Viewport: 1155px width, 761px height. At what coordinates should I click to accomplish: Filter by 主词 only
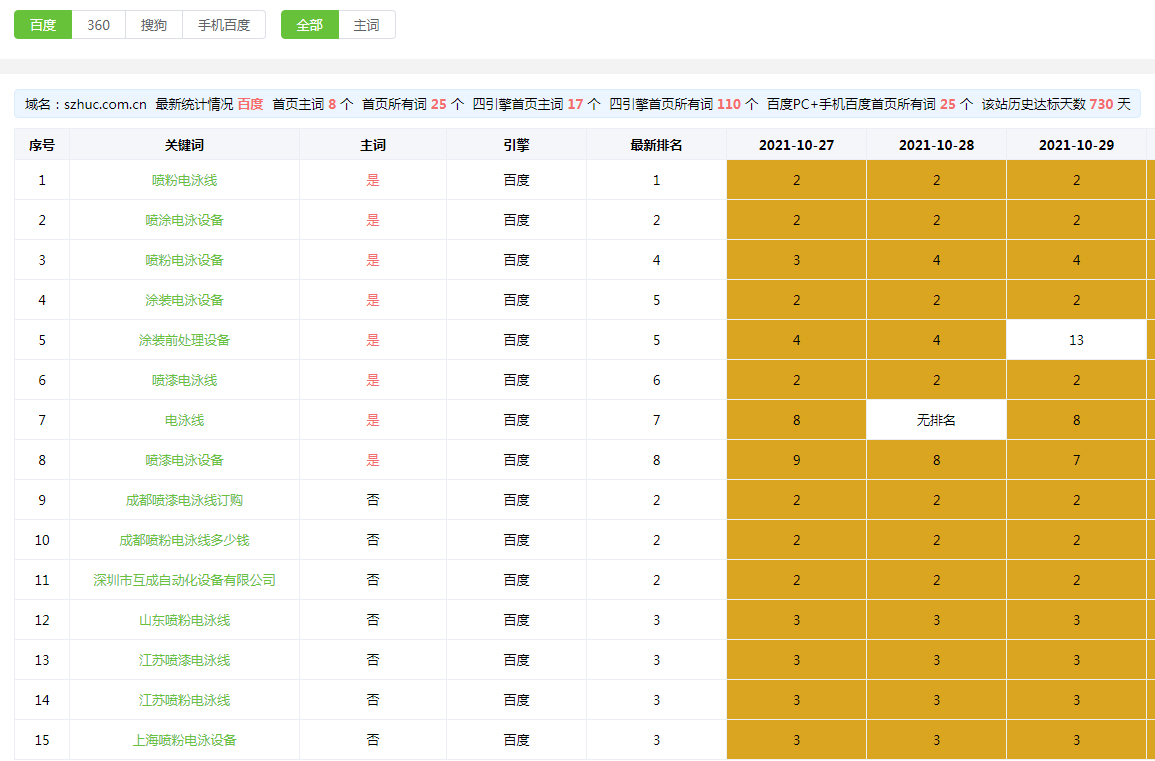pyautogui.click(x=367, y=25)
